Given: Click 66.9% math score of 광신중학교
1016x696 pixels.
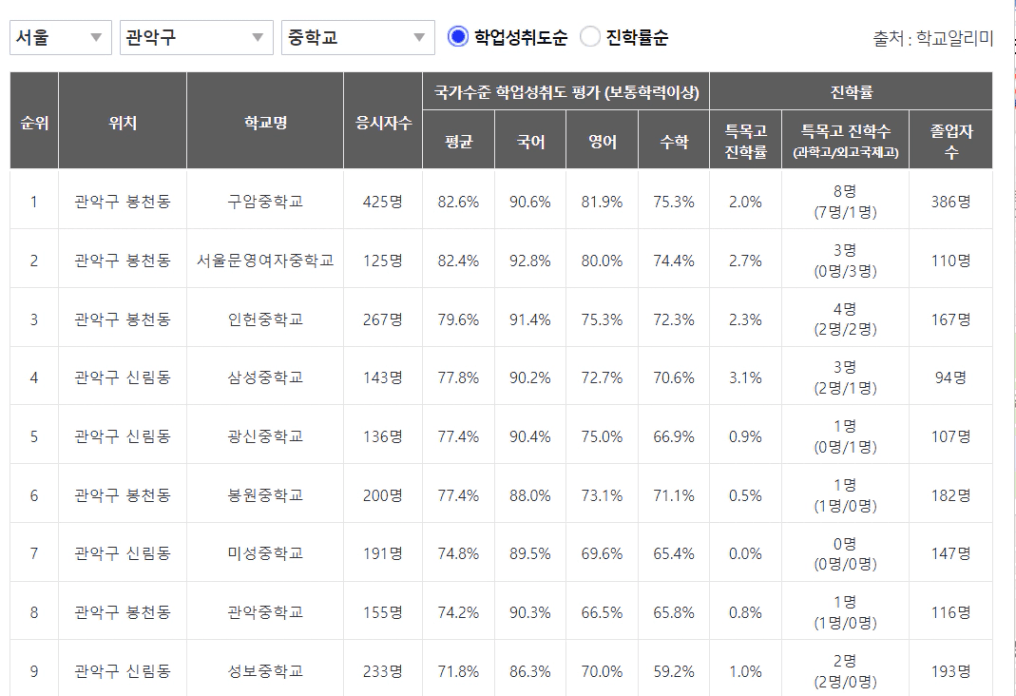Looking at the screenshot, I should pyautogui.click(x=673, y=436).
